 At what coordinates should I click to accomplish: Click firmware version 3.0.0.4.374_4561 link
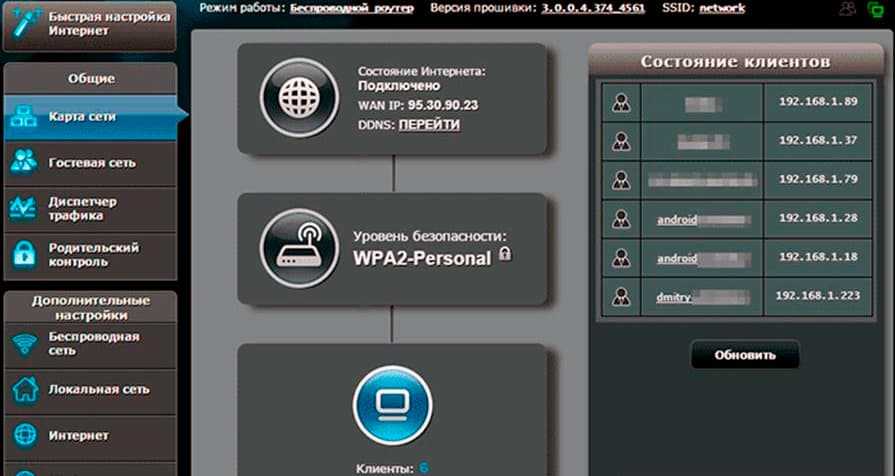point(593,9)
